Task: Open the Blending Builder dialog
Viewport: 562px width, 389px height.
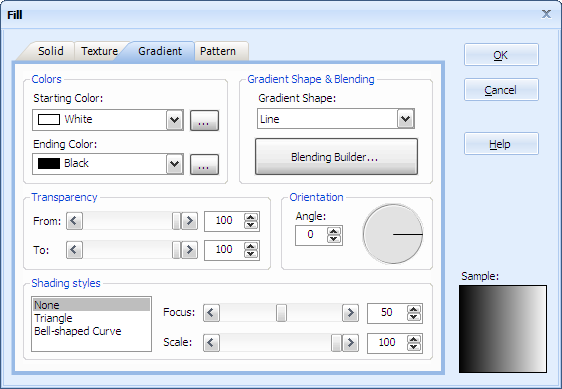Action: coord(336,157)
